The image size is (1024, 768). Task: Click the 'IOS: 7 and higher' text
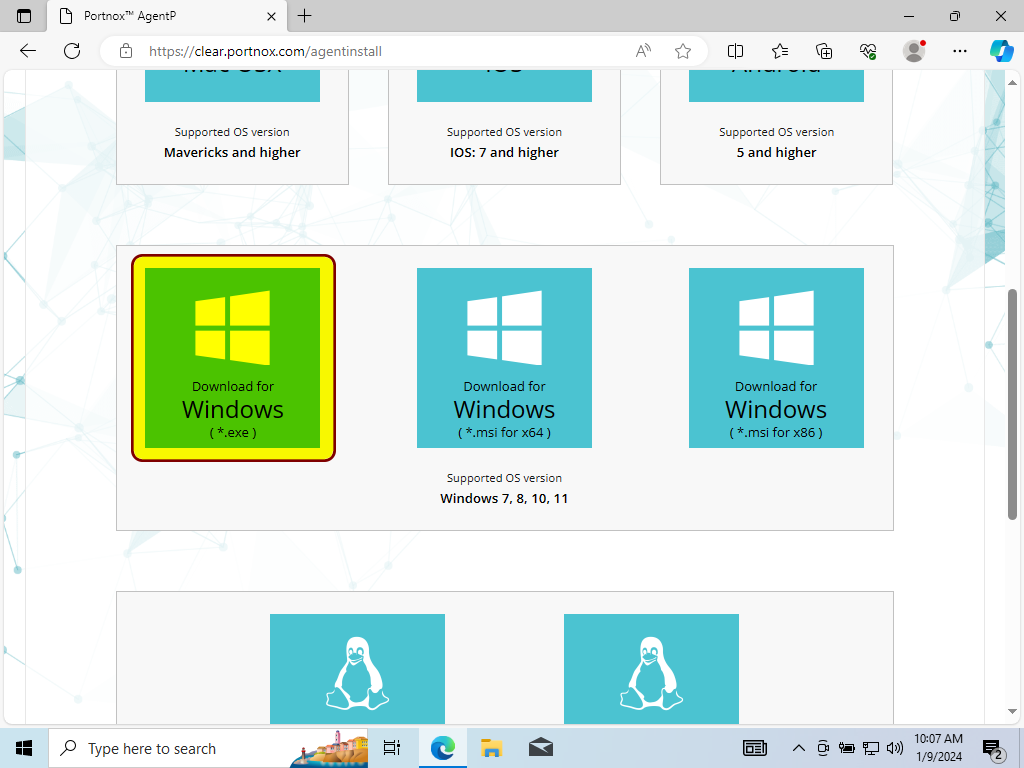click(504, 153)
